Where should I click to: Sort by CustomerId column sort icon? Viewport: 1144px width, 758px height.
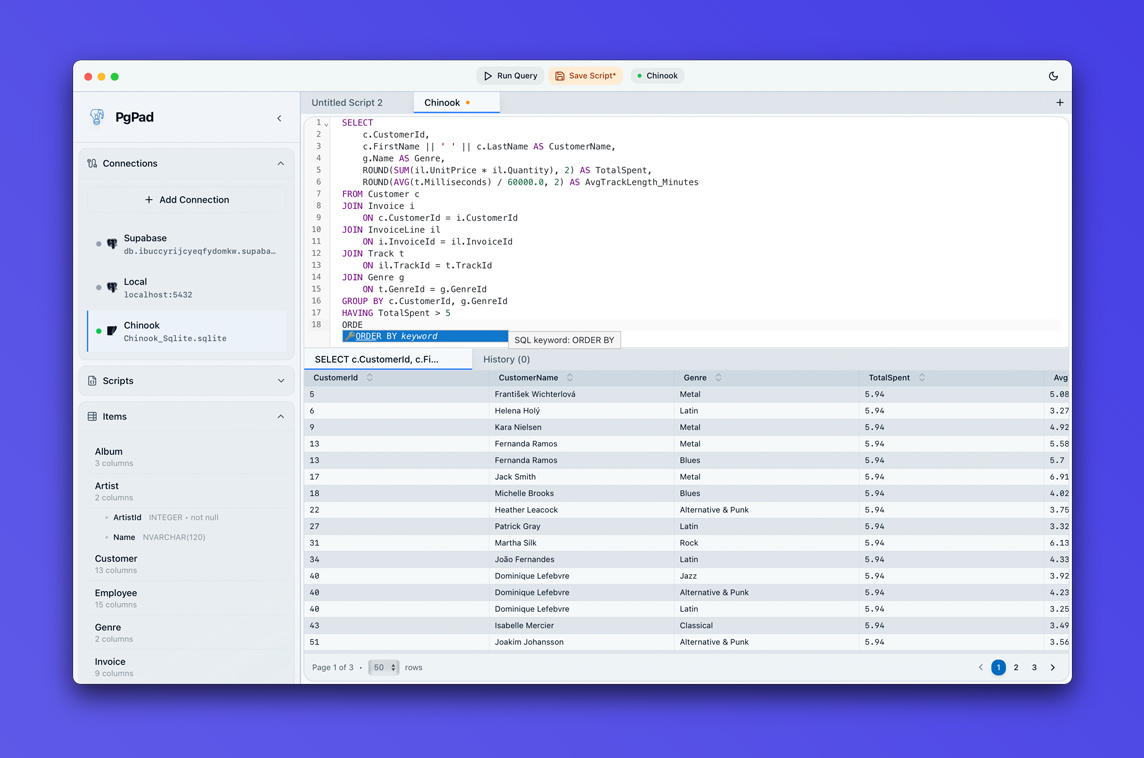tap(370, 378)
